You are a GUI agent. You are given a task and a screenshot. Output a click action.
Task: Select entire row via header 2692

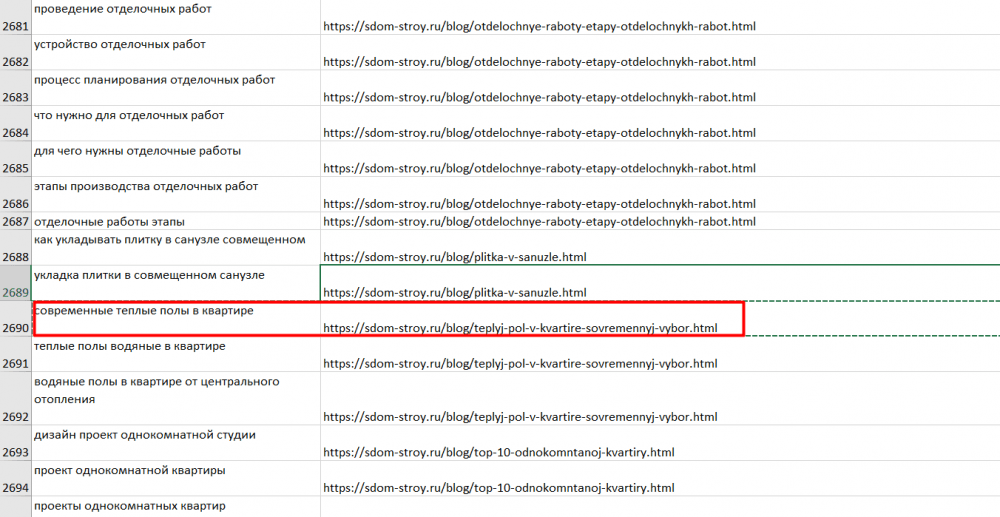coord(15,398)
